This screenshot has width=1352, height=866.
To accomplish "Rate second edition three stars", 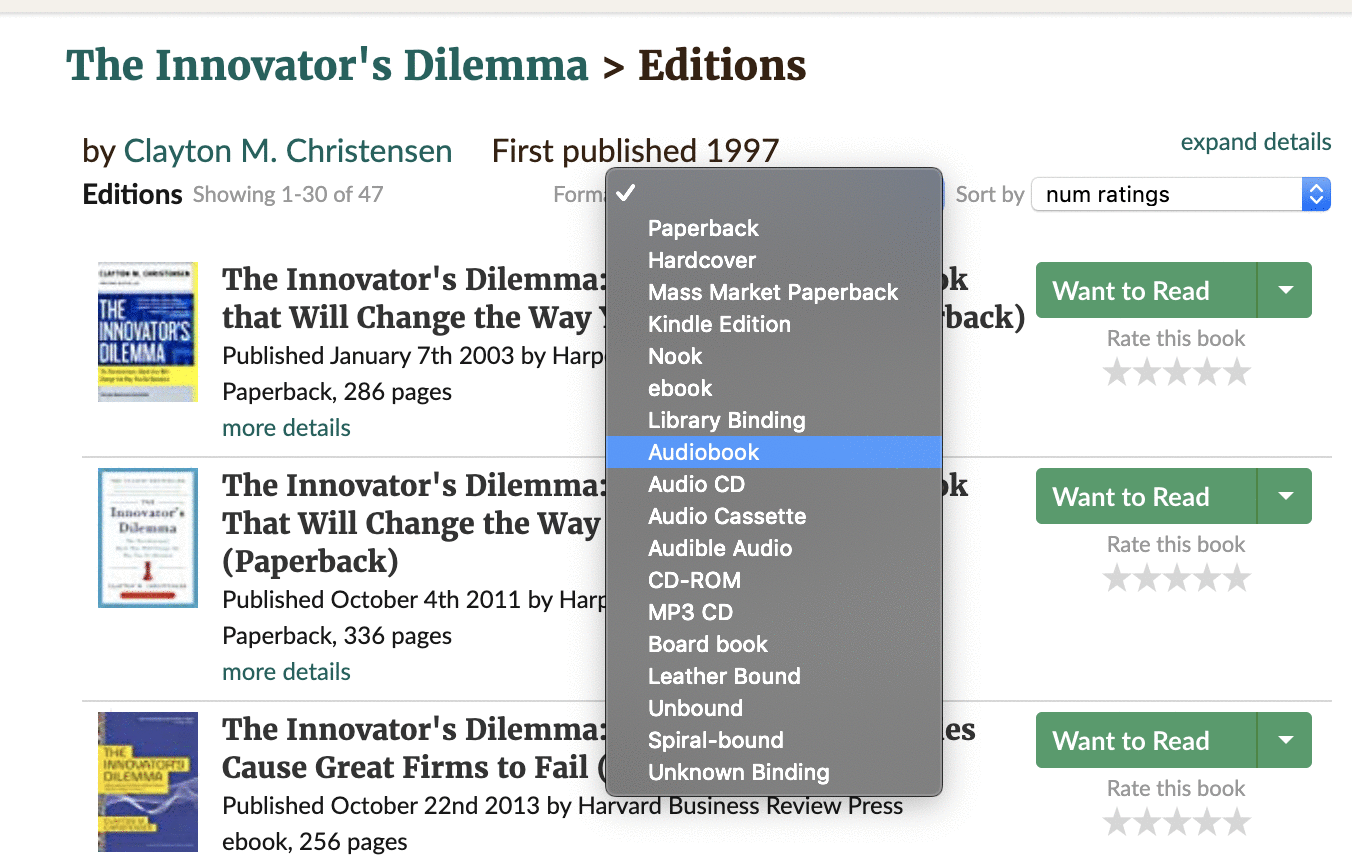I will pyautogui.click(x=1177, y=578).
